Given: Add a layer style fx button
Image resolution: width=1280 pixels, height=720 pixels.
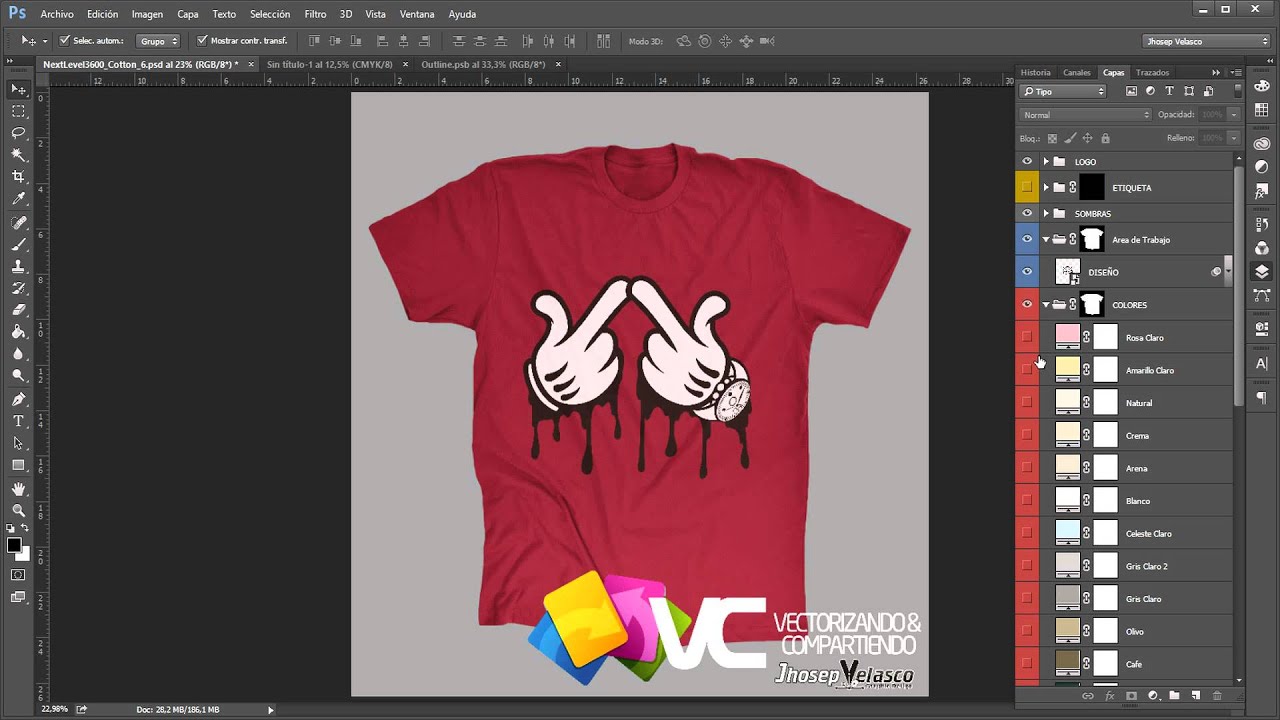Looking at the screenshot, I should point(1109,695).
